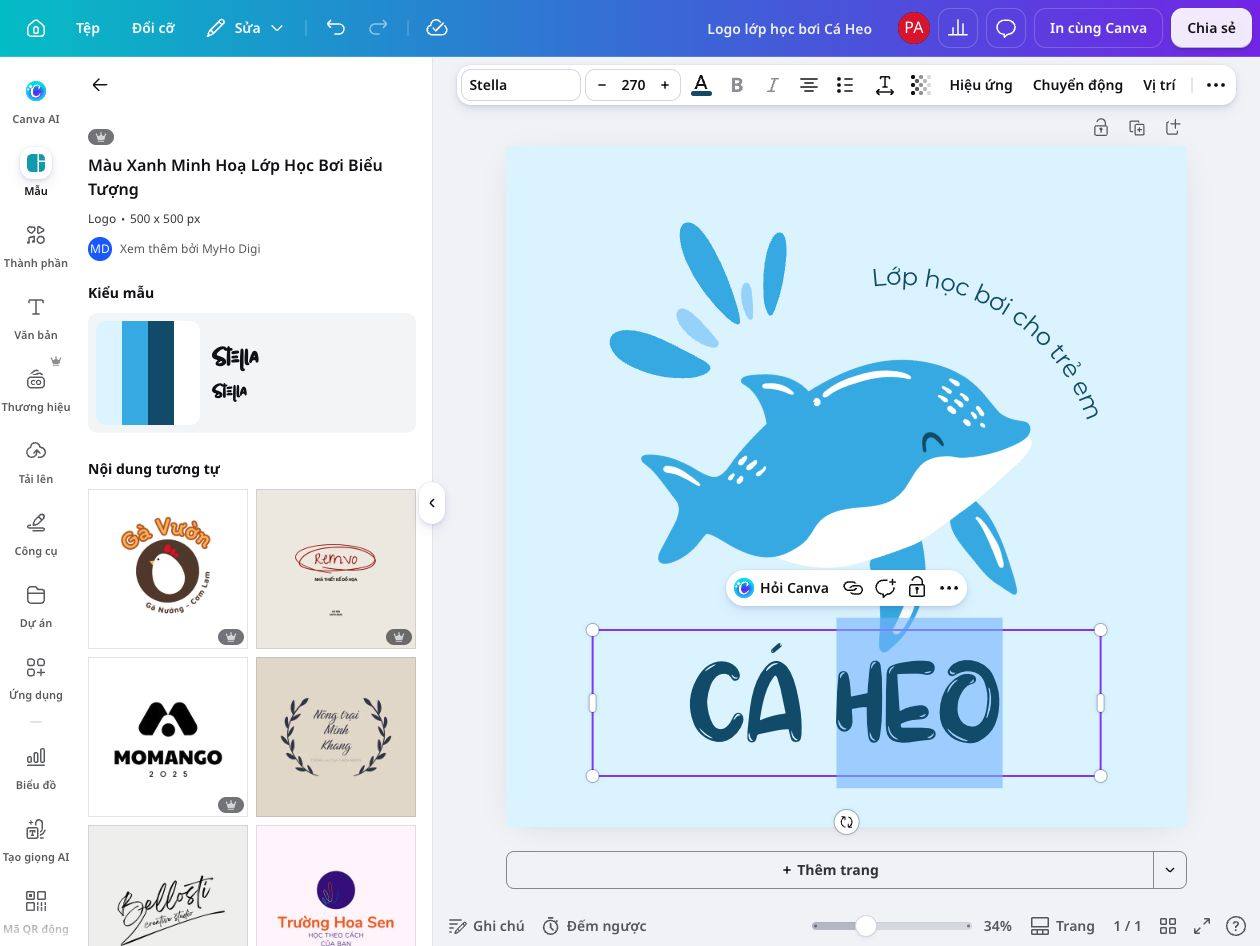1260x946 pixels.
Task: Open text color picker (A icon)
Action: tap(701, 85)
